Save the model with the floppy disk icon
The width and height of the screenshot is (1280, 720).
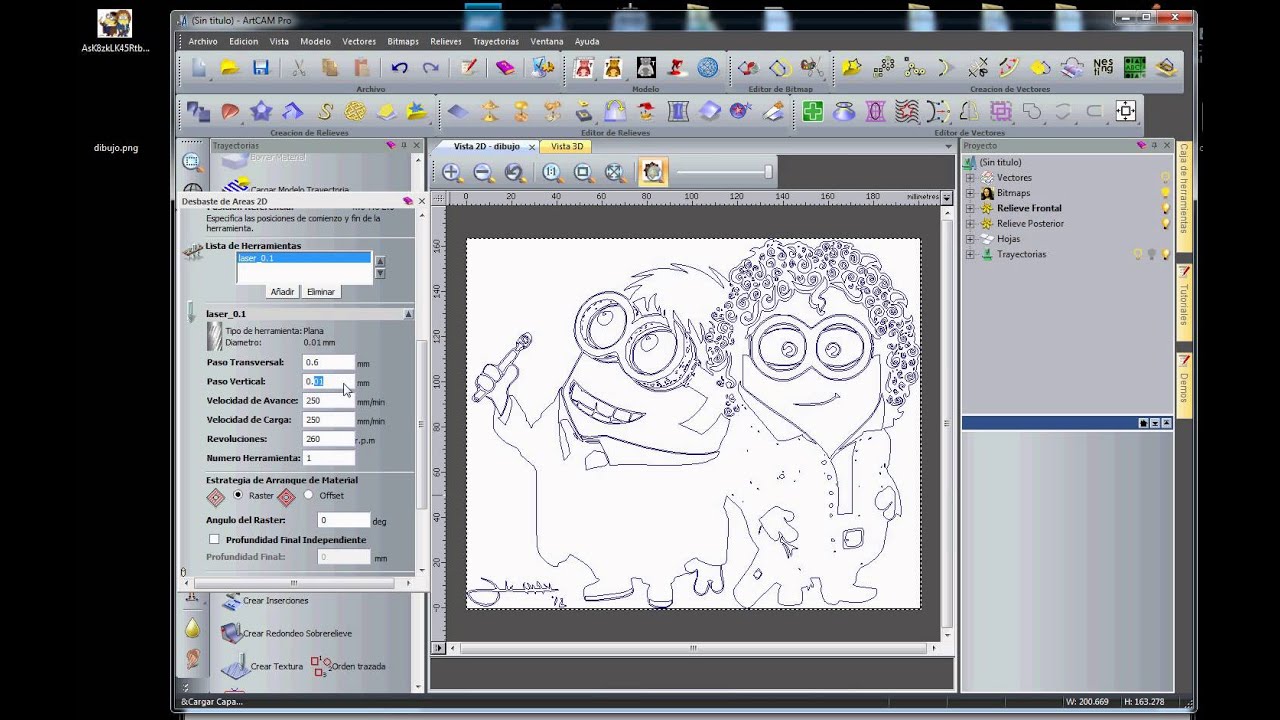[x=261, y=68]
